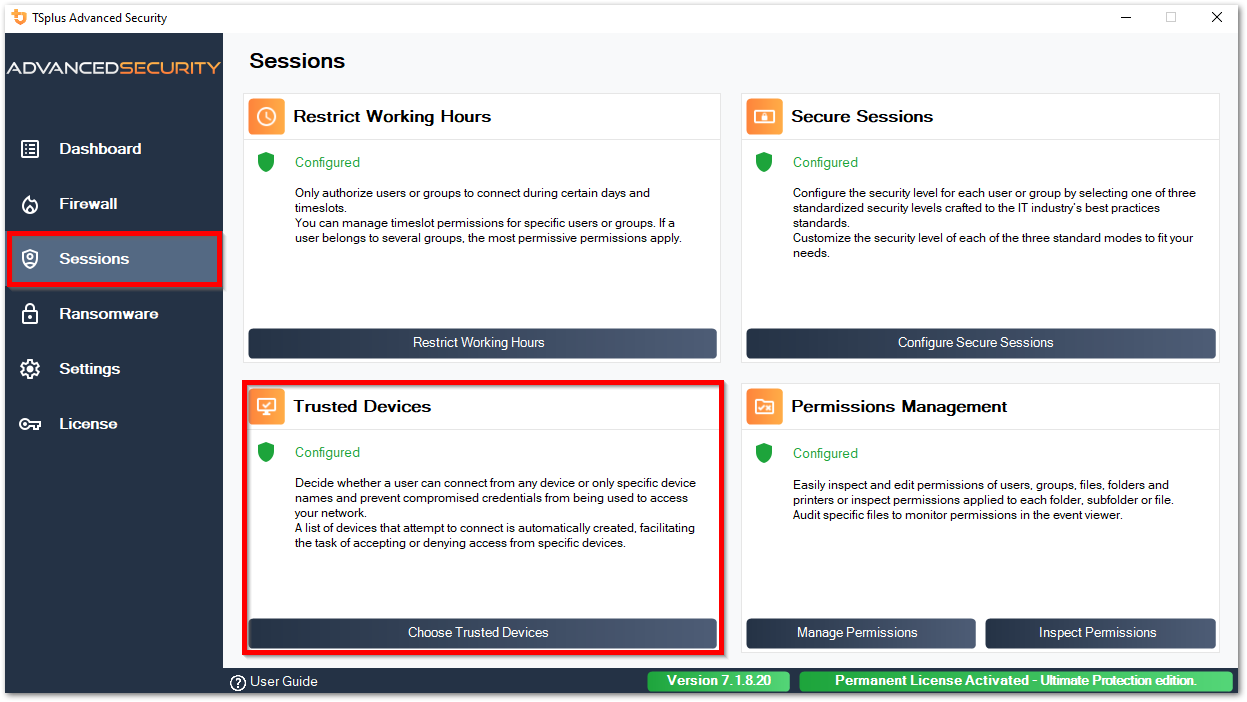
Task: Click the Configure Secure Sessions button
Action: (x=980, y=343)
